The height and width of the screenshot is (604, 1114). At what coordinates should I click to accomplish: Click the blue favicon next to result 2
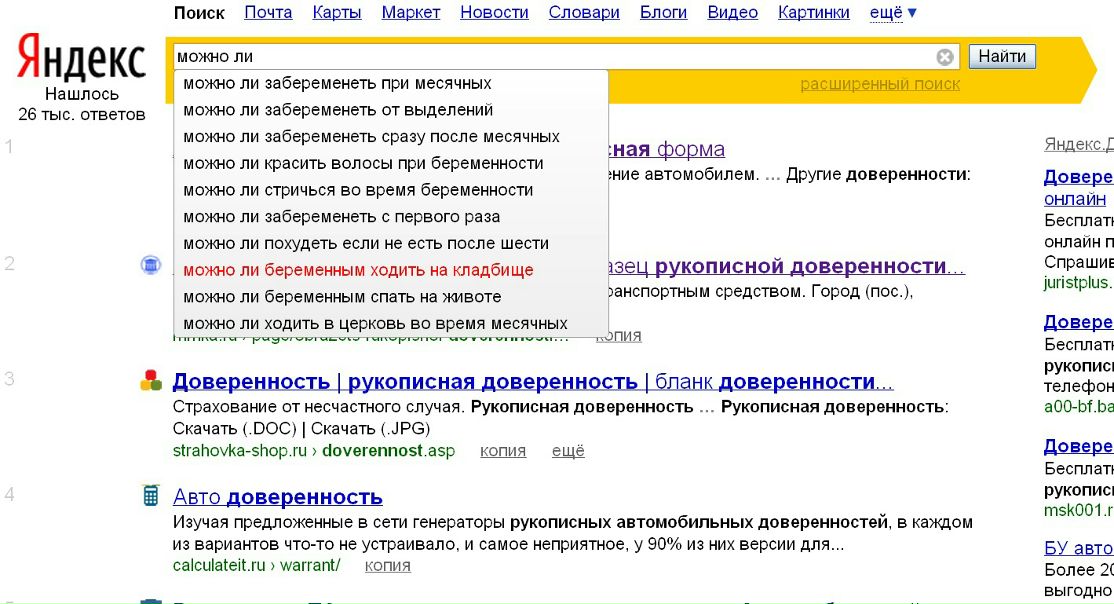pyautogui.click(x=151, y=265)
